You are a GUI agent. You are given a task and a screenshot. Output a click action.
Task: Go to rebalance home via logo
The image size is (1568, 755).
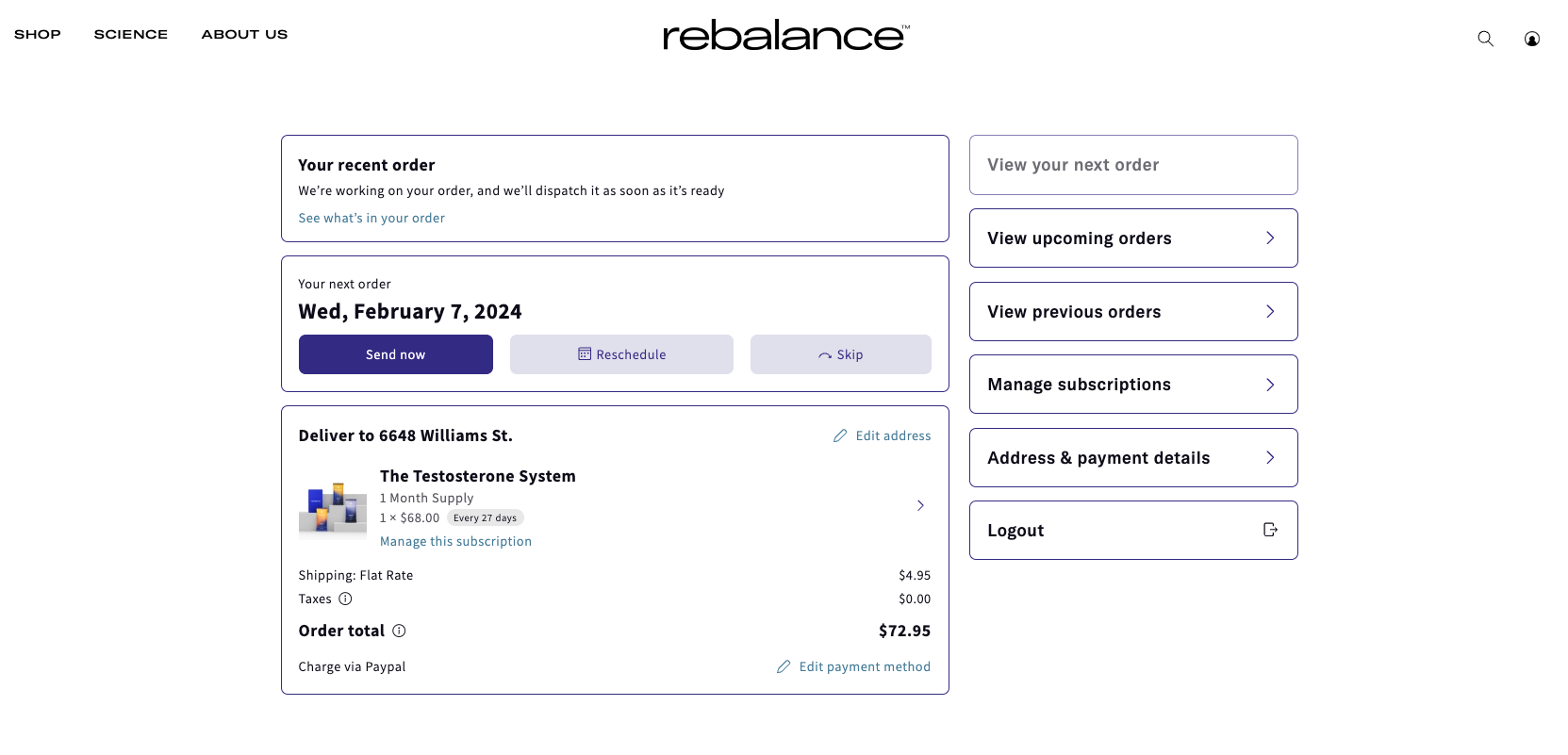786,36
